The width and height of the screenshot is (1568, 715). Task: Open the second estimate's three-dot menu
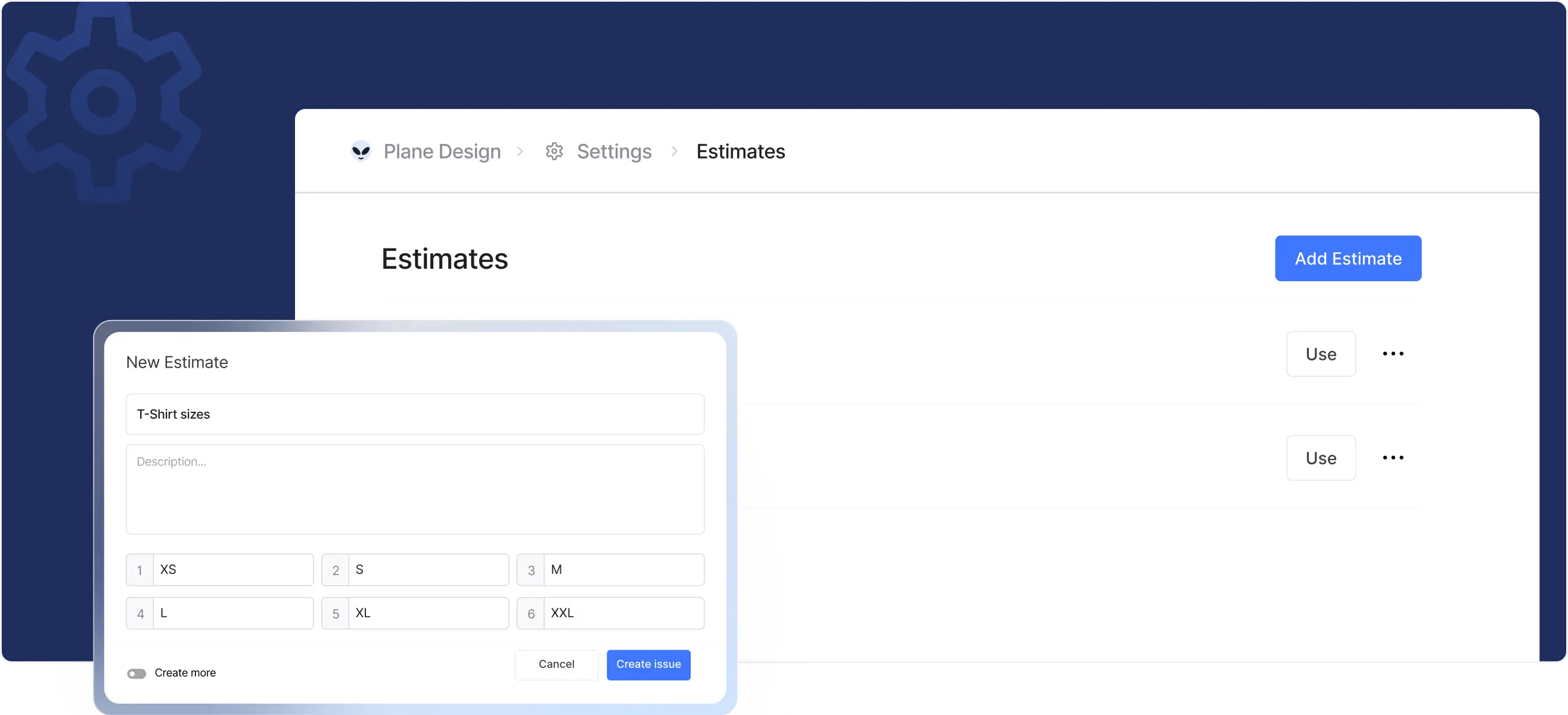1393,458
